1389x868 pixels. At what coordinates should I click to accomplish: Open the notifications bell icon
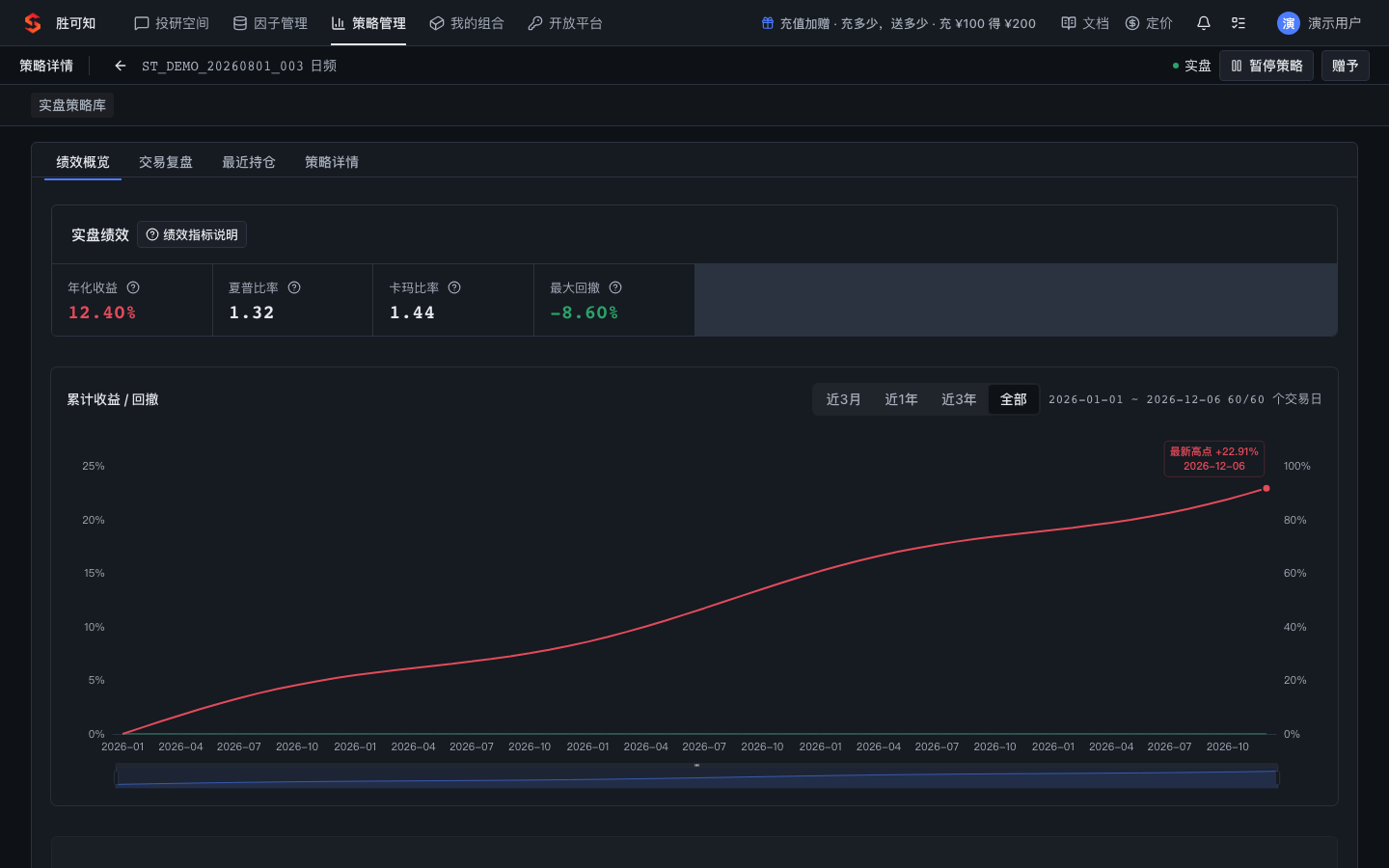pos(1204,23)
